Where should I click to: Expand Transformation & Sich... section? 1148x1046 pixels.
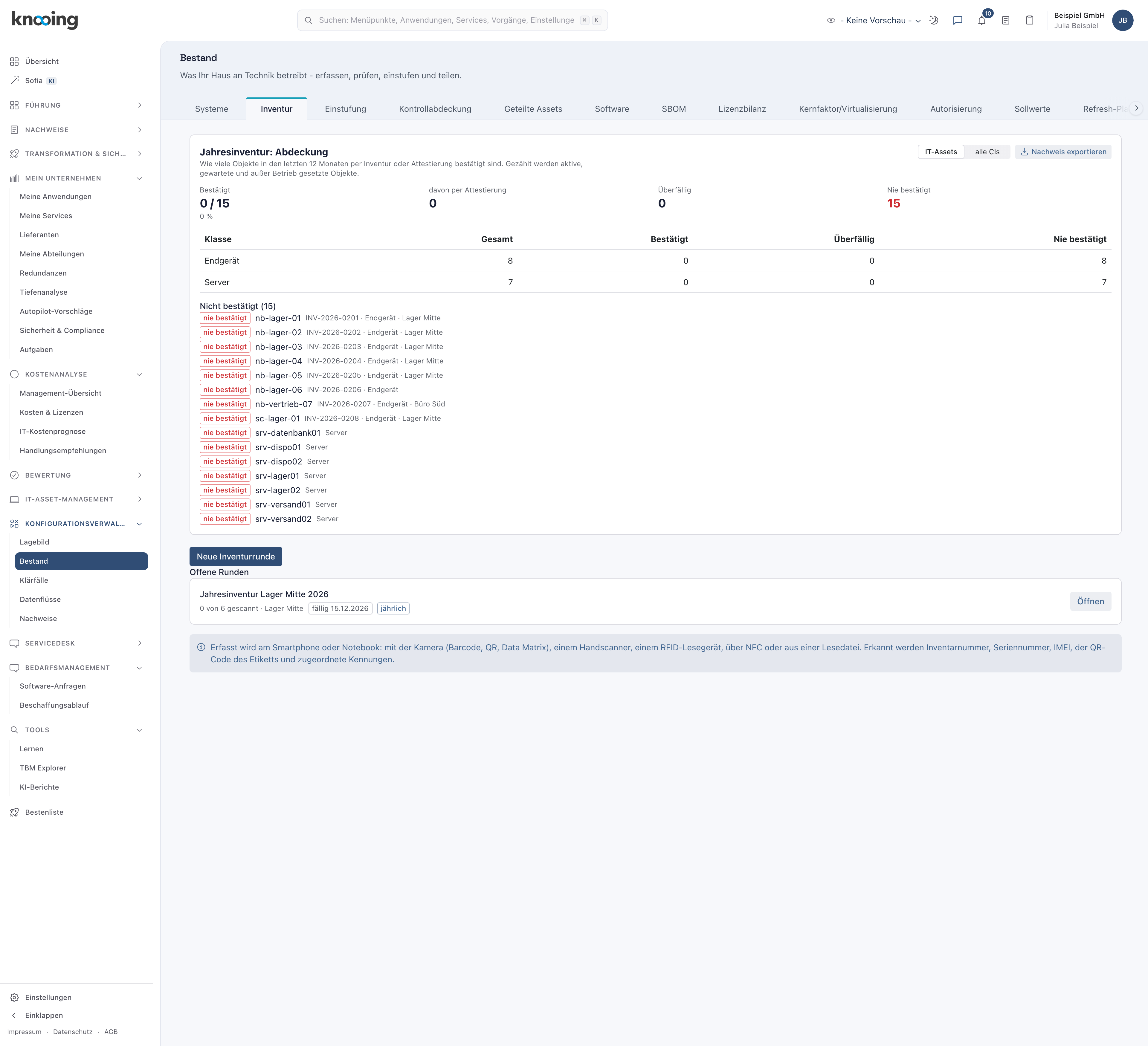coord(76,154)
